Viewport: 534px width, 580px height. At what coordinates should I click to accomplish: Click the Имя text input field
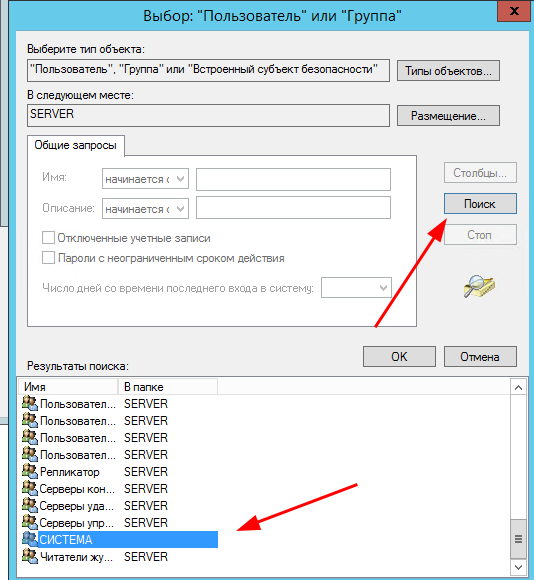click(293, 179)
